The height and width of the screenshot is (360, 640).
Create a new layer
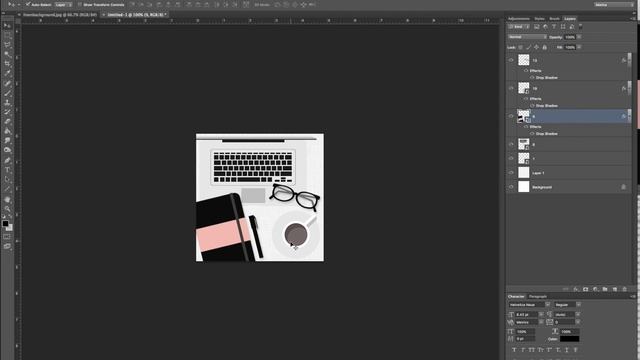coord(615,289)
